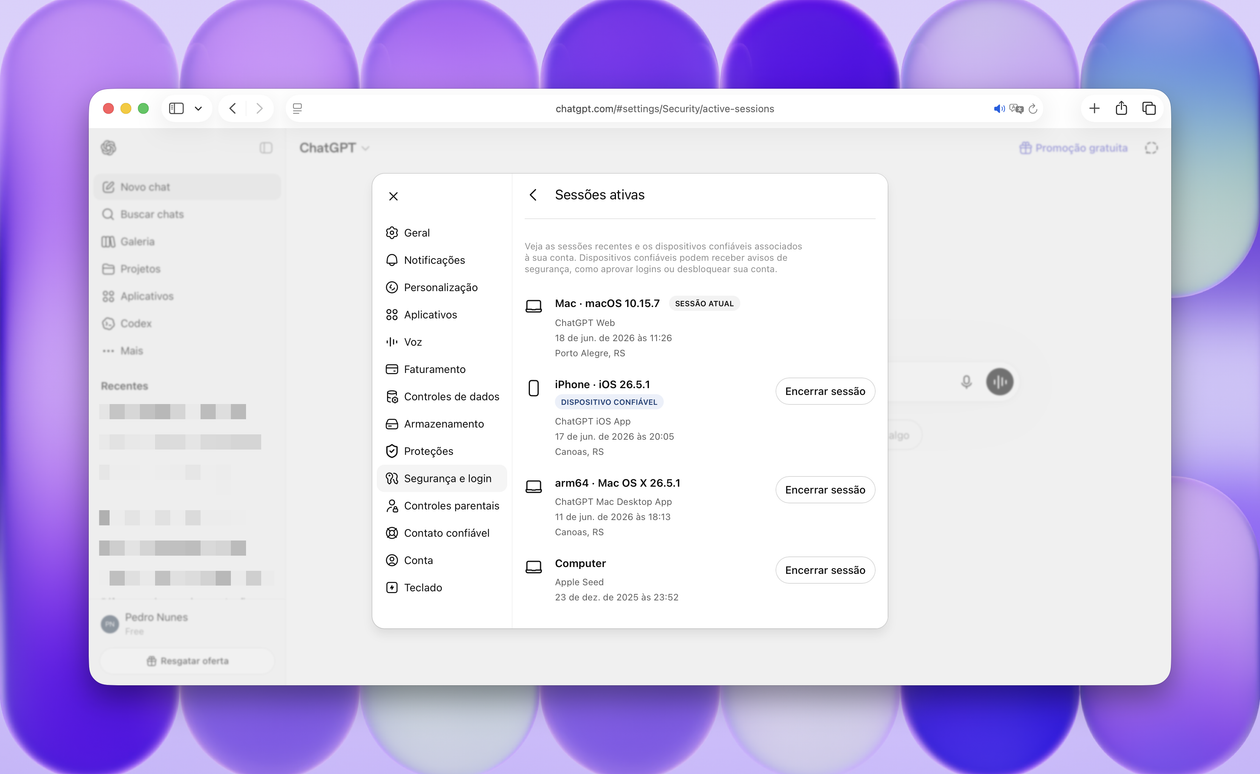Click the Resgatar oferta button
Viewport: 1260px width, 774px height.
187,661
